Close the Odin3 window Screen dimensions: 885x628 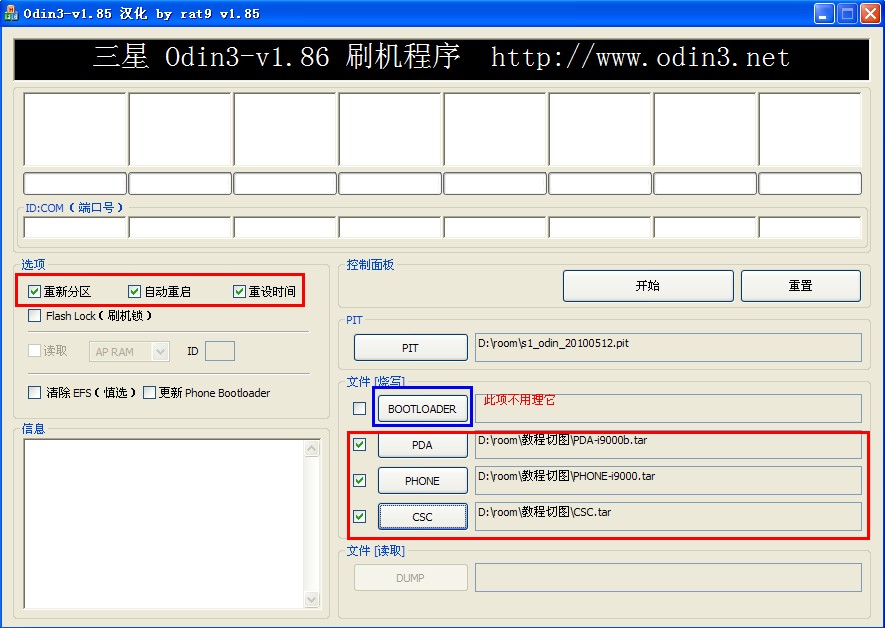click(870, 14)
